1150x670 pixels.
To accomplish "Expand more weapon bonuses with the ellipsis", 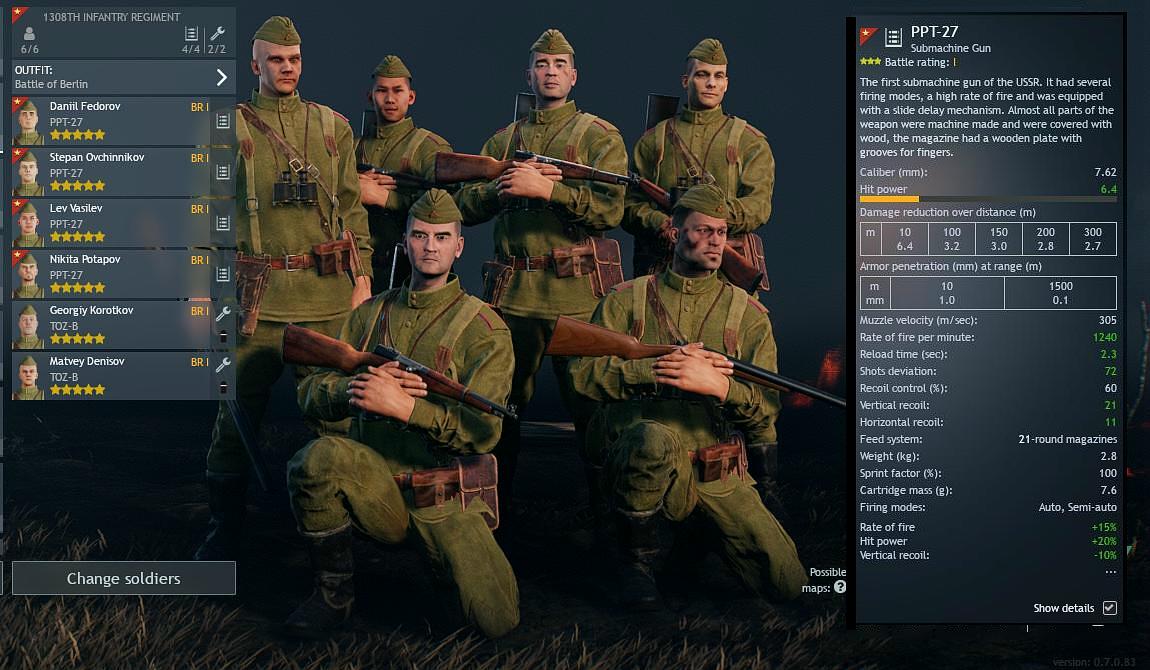I will [1110, 572].
